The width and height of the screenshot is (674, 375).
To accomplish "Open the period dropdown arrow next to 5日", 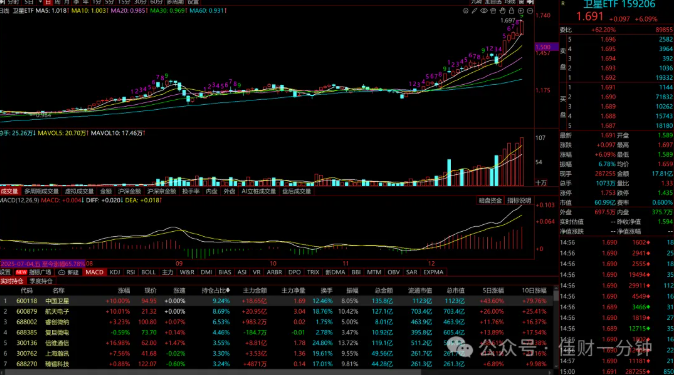I will click(40, 2).
